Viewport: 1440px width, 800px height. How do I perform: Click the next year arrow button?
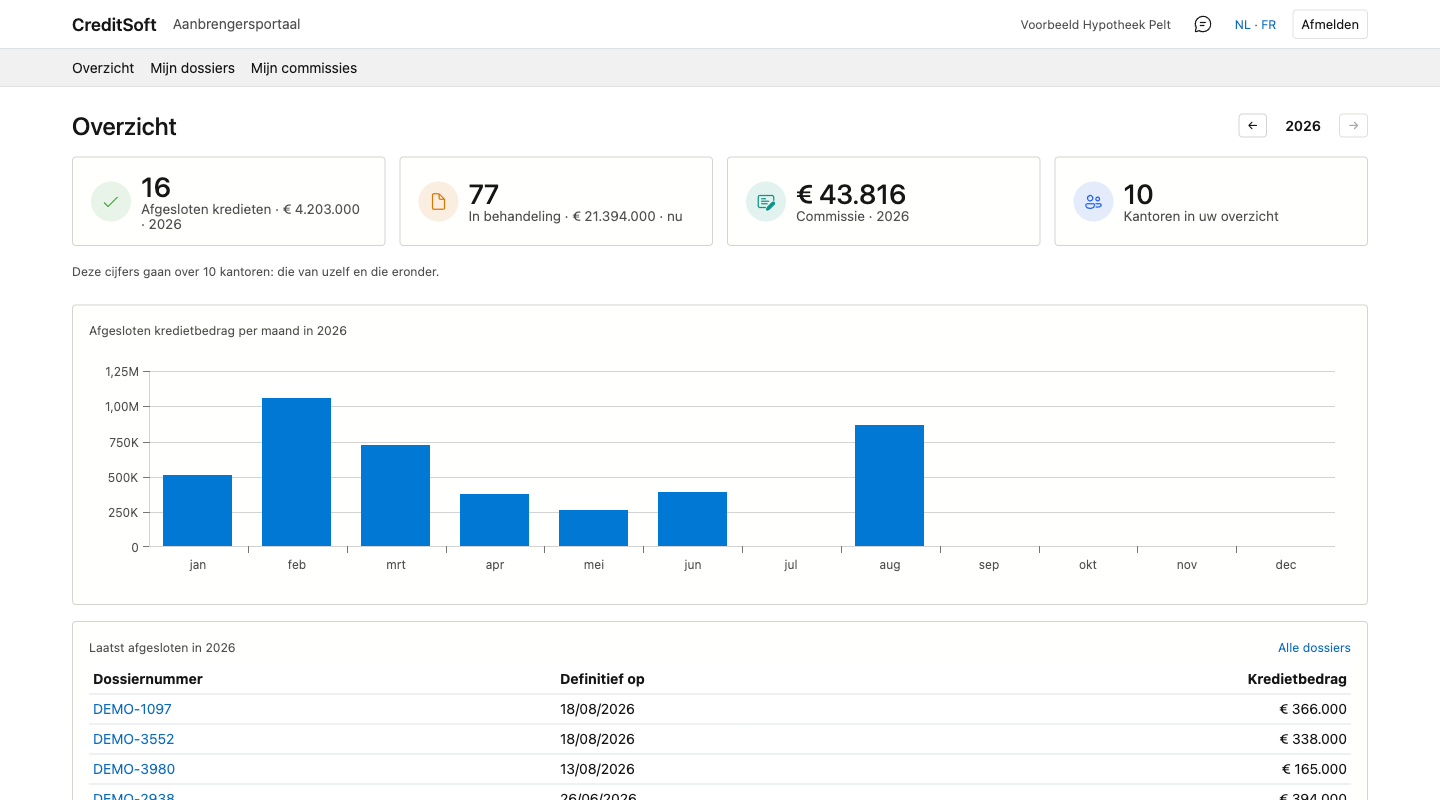[x=1353, y=126]
